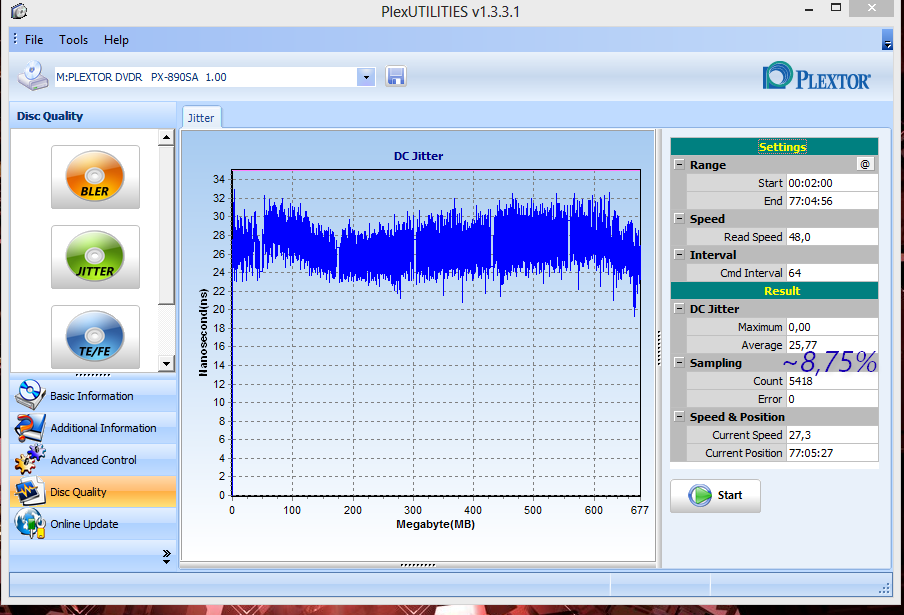Click the Settings header

point(774,146)
